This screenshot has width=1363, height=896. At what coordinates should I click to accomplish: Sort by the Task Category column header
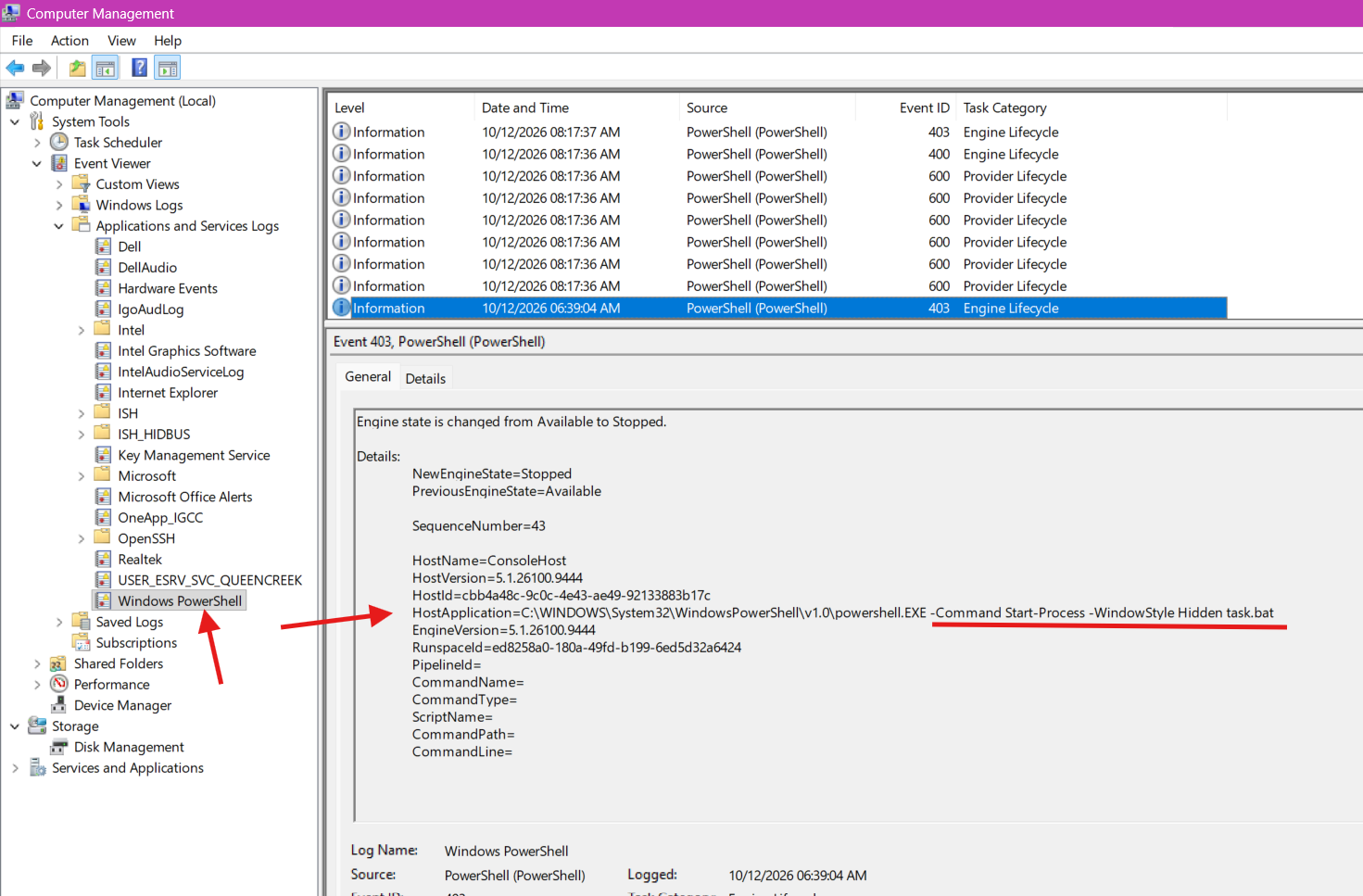coord(1092,107)
